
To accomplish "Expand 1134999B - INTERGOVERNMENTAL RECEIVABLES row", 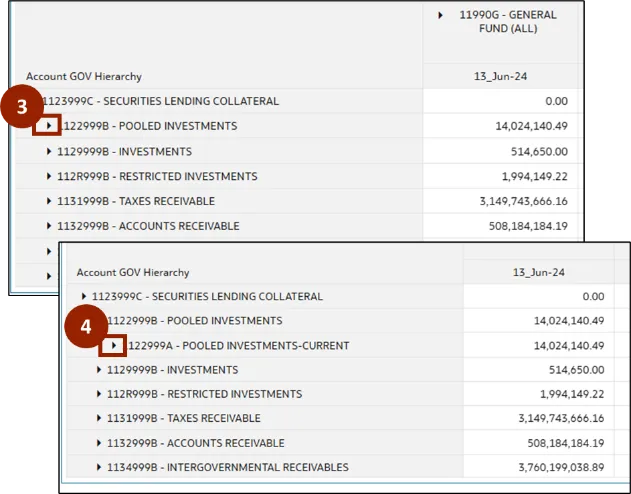I will click(99, 467).
